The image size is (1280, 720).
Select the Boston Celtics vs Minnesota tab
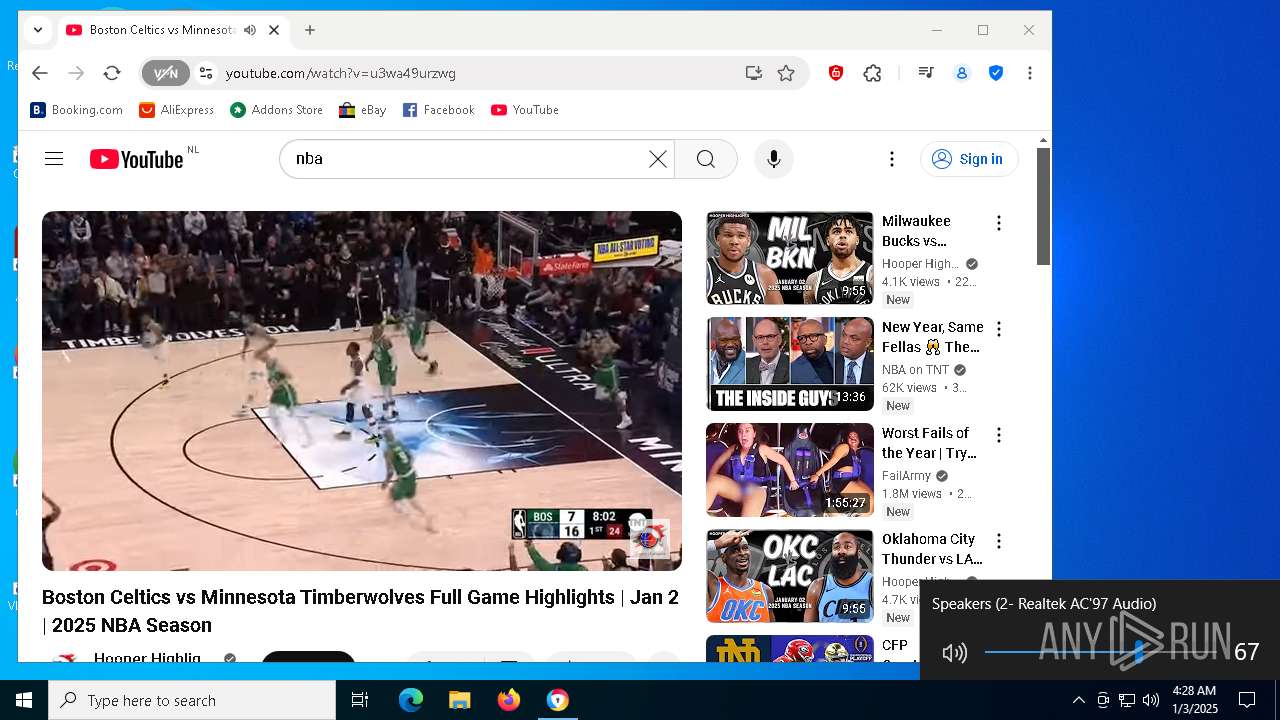point(160,30)
